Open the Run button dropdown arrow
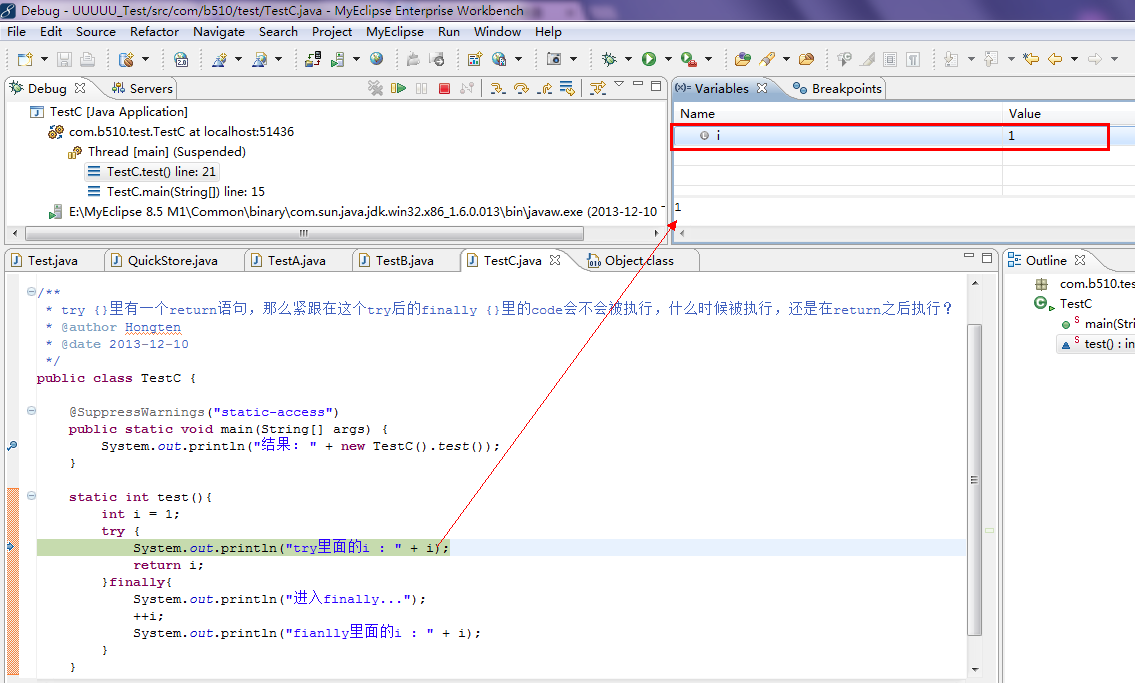This screenshot has width=1135, height=683. click(667, 58)
